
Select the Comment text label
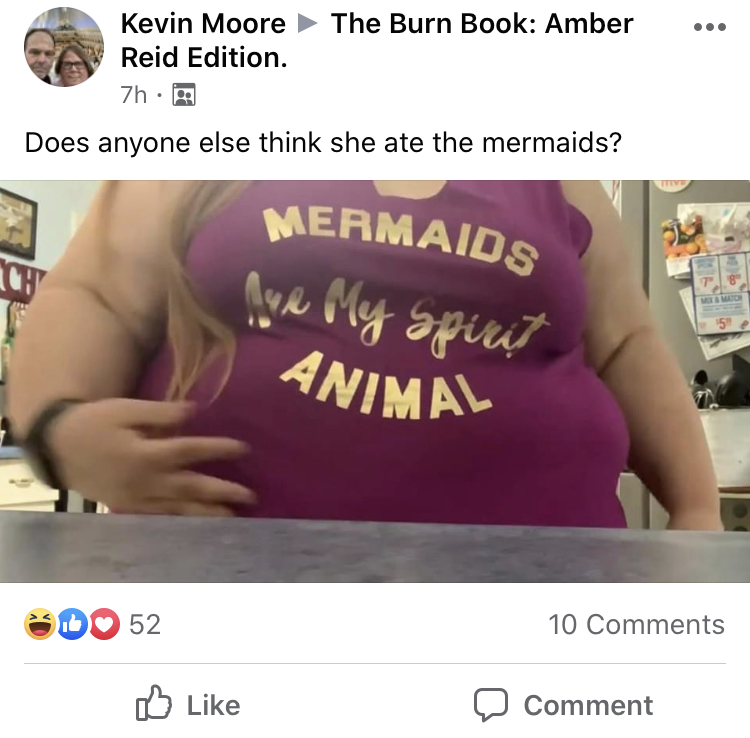pos(588,705)
